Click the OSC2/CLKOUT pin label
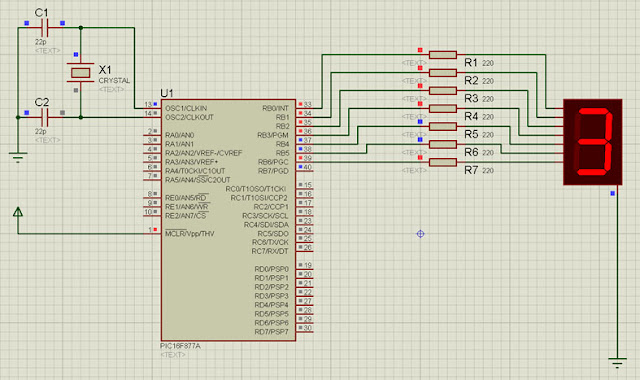640x380 pixels. 189,118
